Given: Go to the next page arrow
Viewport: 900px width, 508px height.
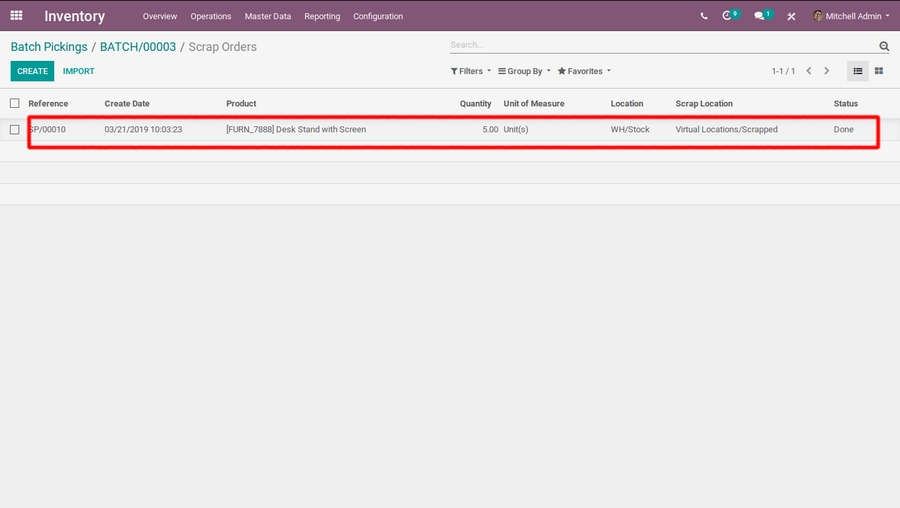Looking at the screenshot, I should pyautogui.click(x=827, y=71).
